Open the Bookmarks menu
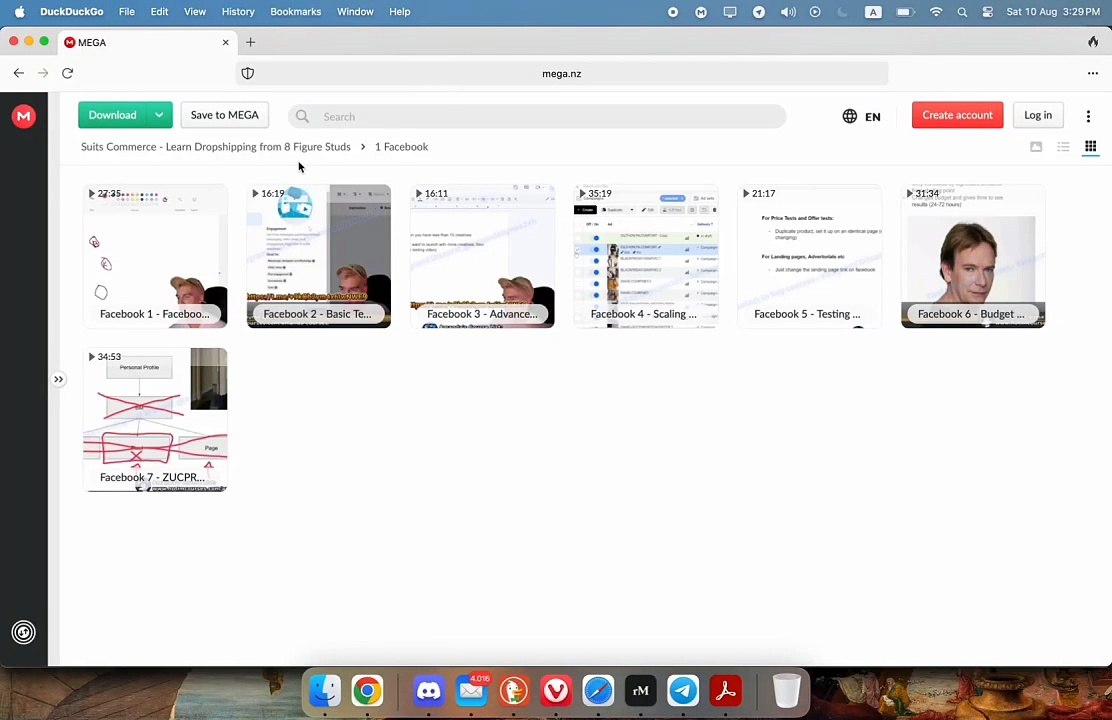This screenshot has height=720, width=1112. (x=296, y=11)
